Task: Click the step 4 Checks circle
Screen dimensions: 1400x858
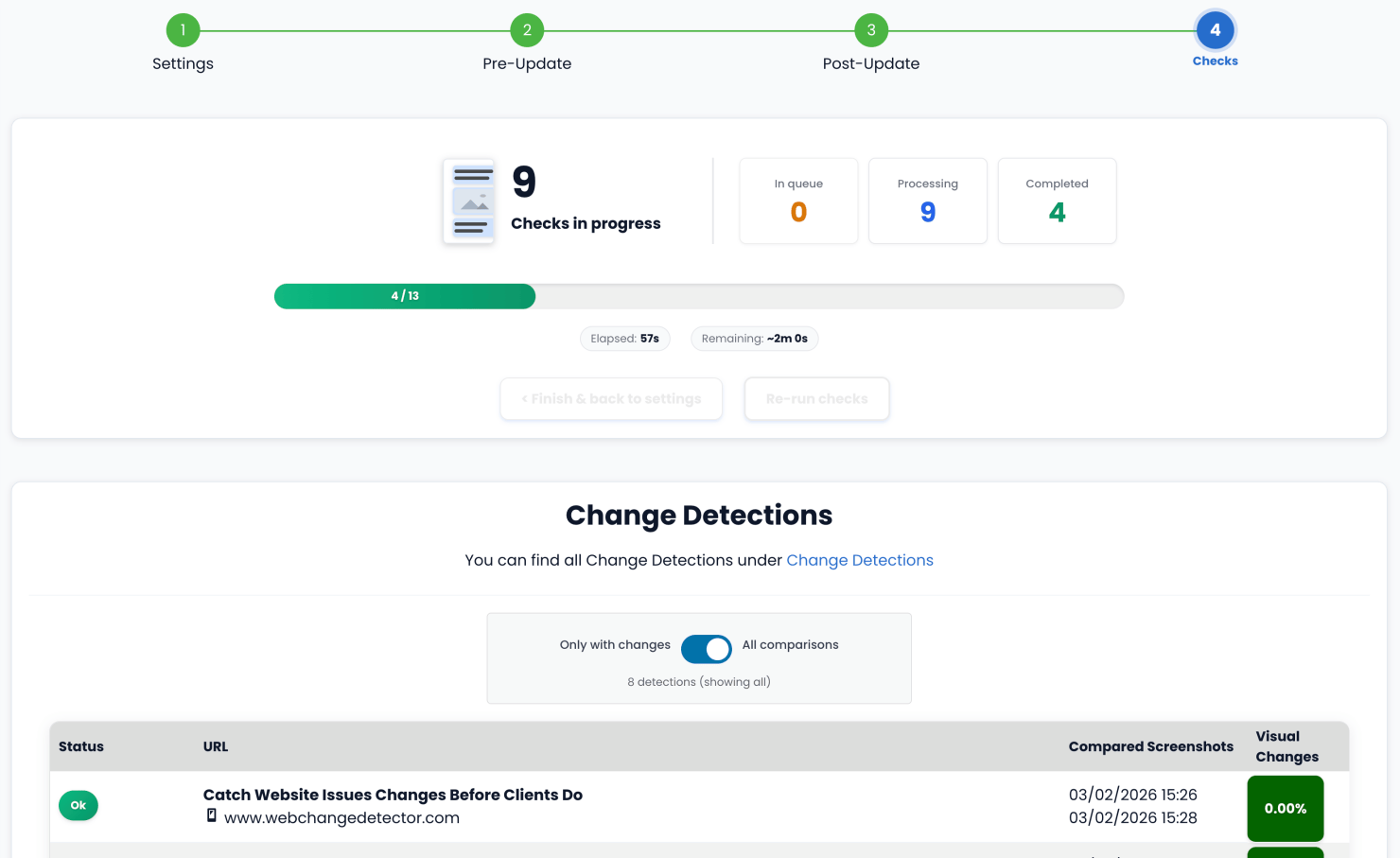Action: click(x=1215, y=30)
